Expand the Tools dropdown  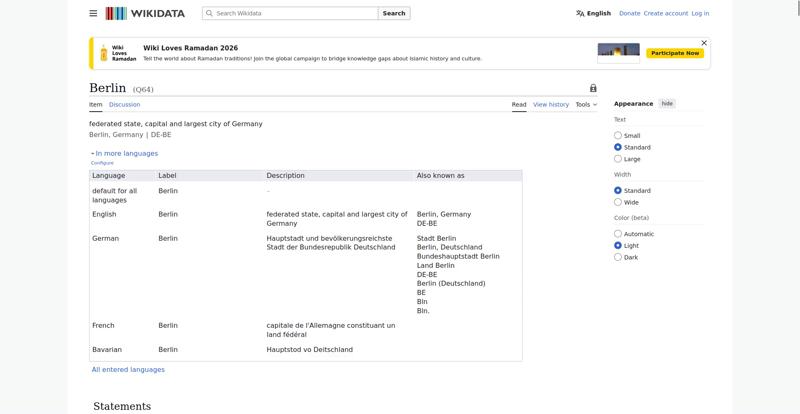[x=586, y=104]
